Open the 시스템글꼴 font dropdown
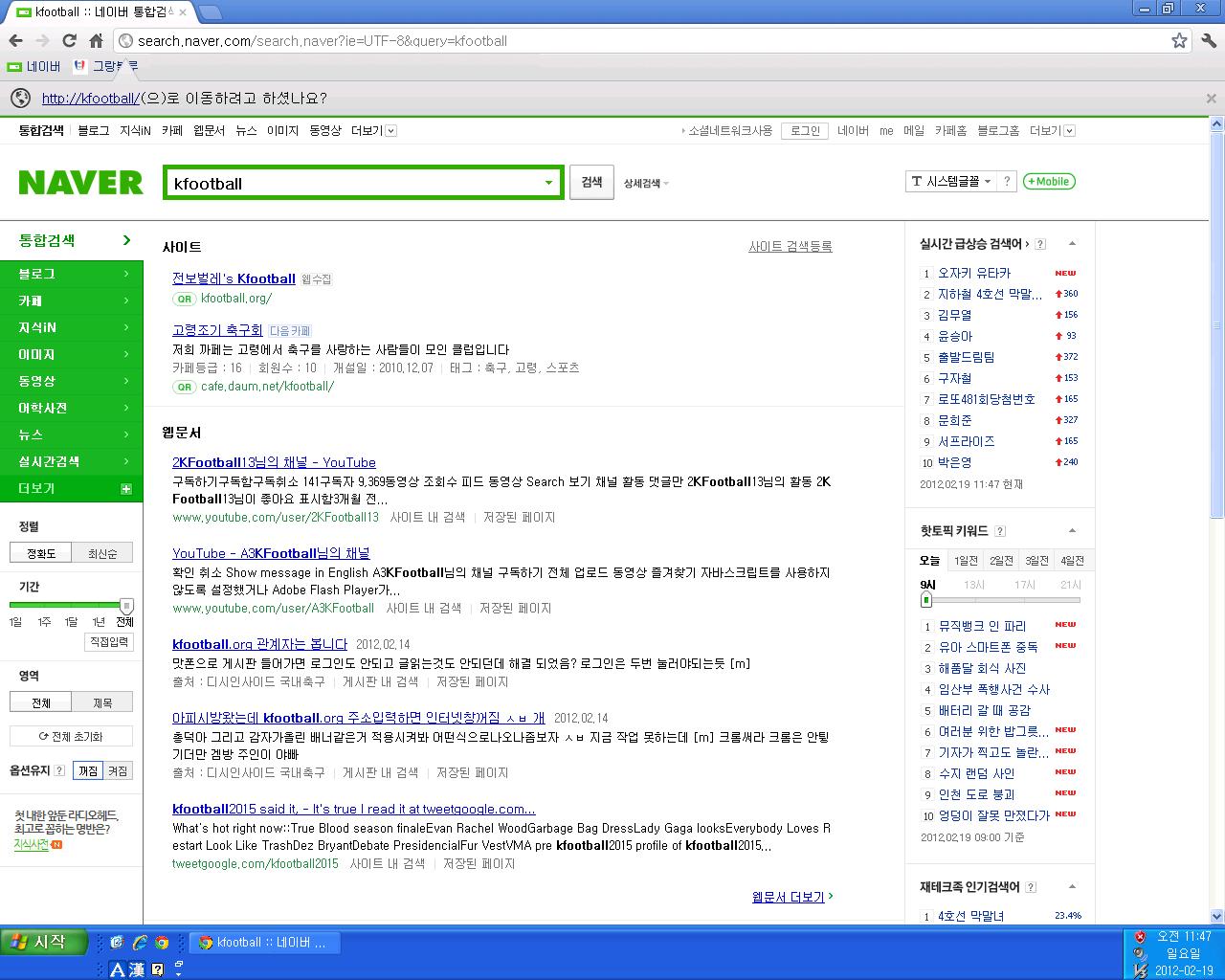The height and width of the screenshot is (980, 1225). coord(950,181)
